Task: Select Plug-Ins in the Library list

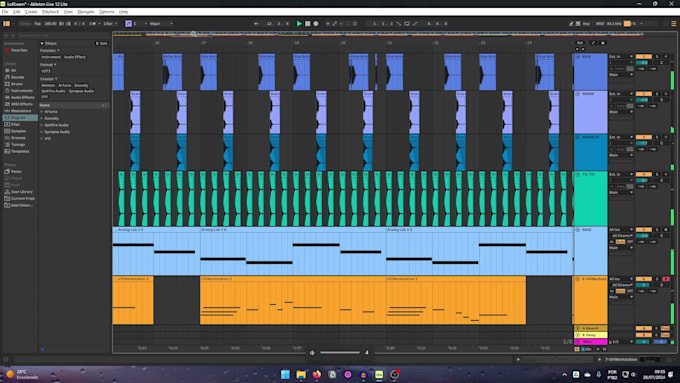Action: [20, 118]
